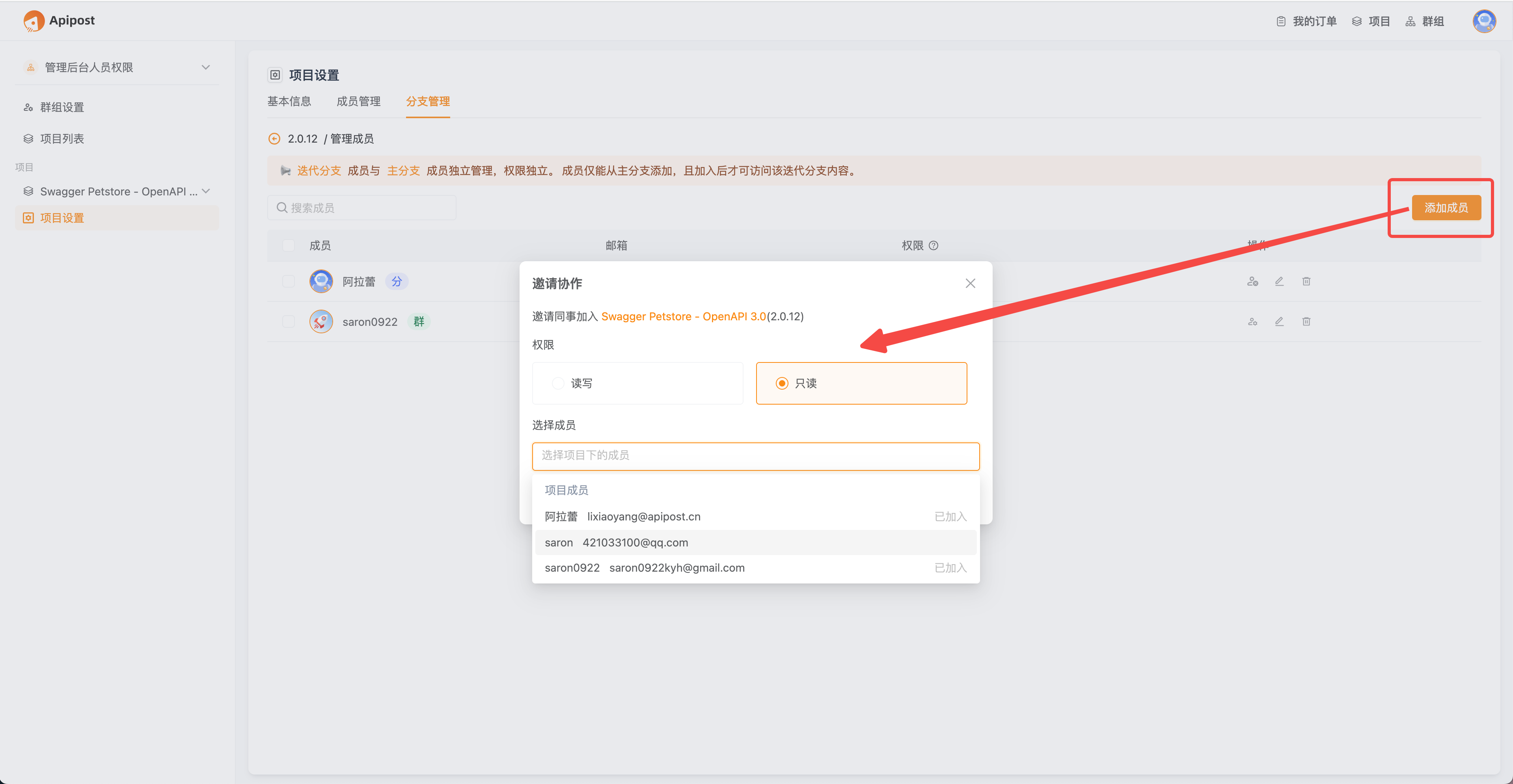Switch to 成员管理 tab
This screenshot has width=1513, height=784.
click(358, 101)
